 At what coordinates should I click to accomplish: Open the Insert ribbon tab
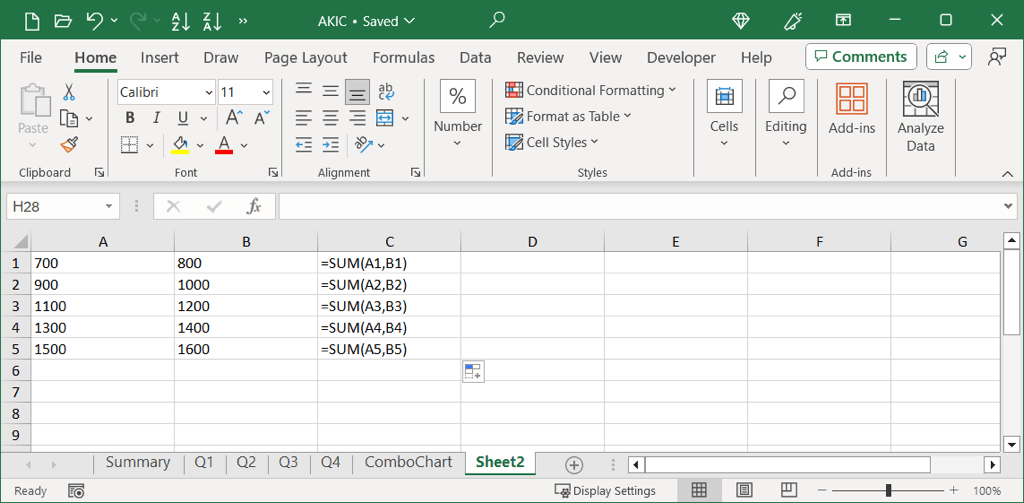coord(159,57)
